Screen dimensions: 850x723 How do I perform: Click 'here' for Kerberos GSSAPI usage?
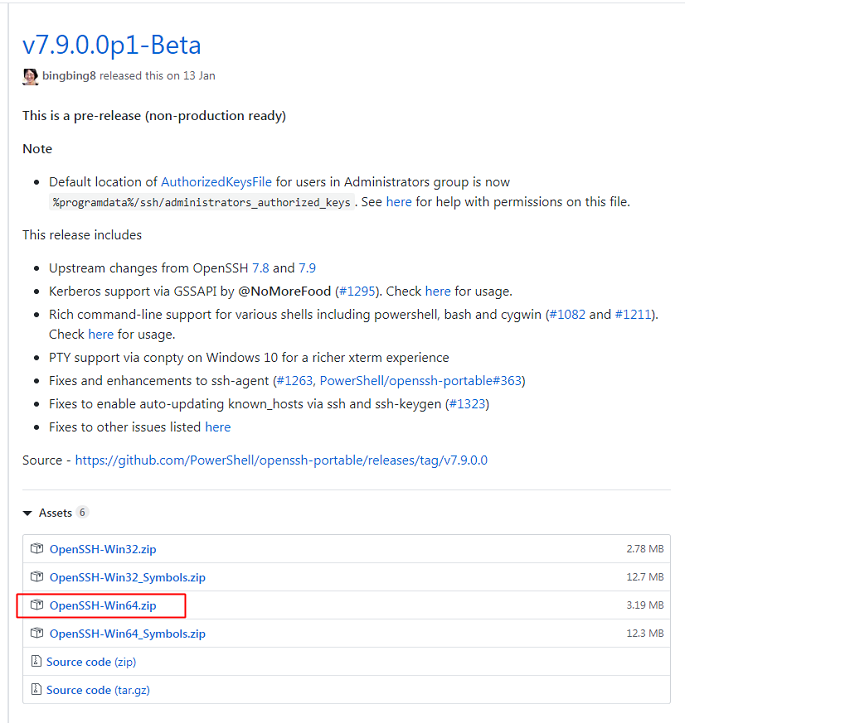point(438,292)
